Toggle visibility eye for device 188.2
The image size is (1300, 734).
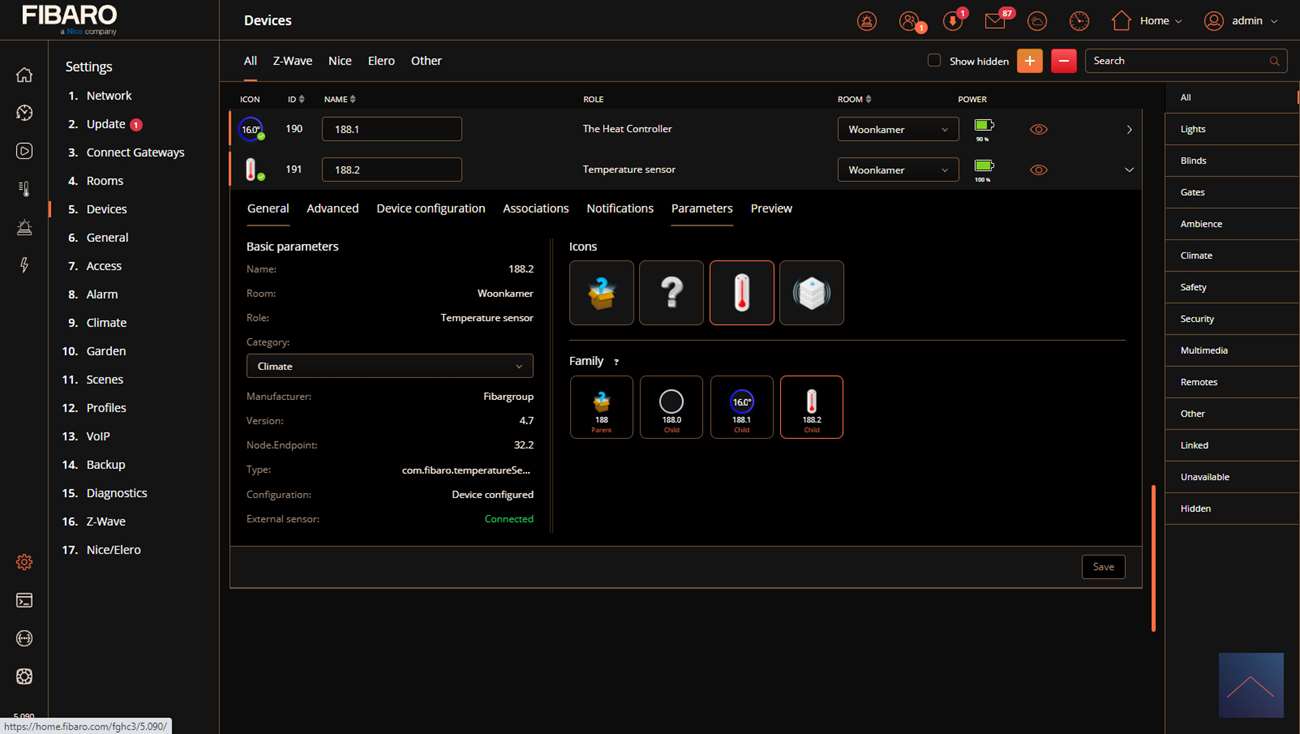click(x=1038, y=170)
